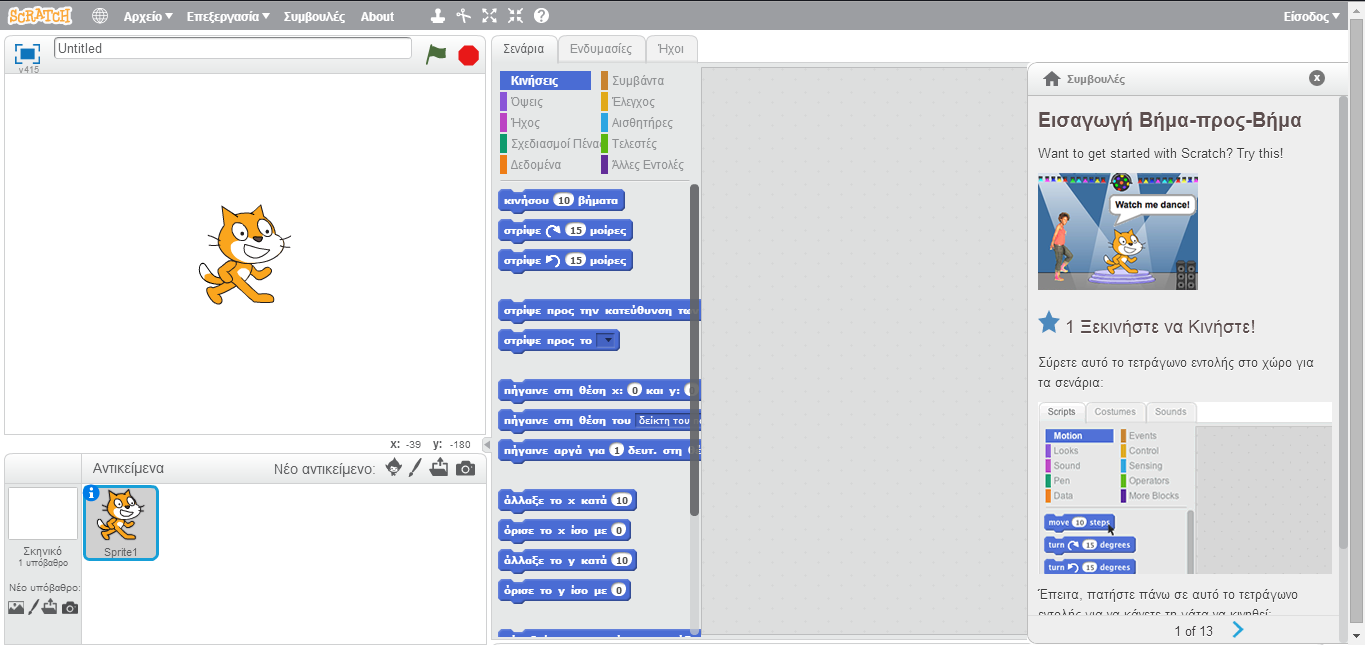Viewport: 1365px width, 645px height.
Task: Click the project title field Untitled
Action: [232, 48]
